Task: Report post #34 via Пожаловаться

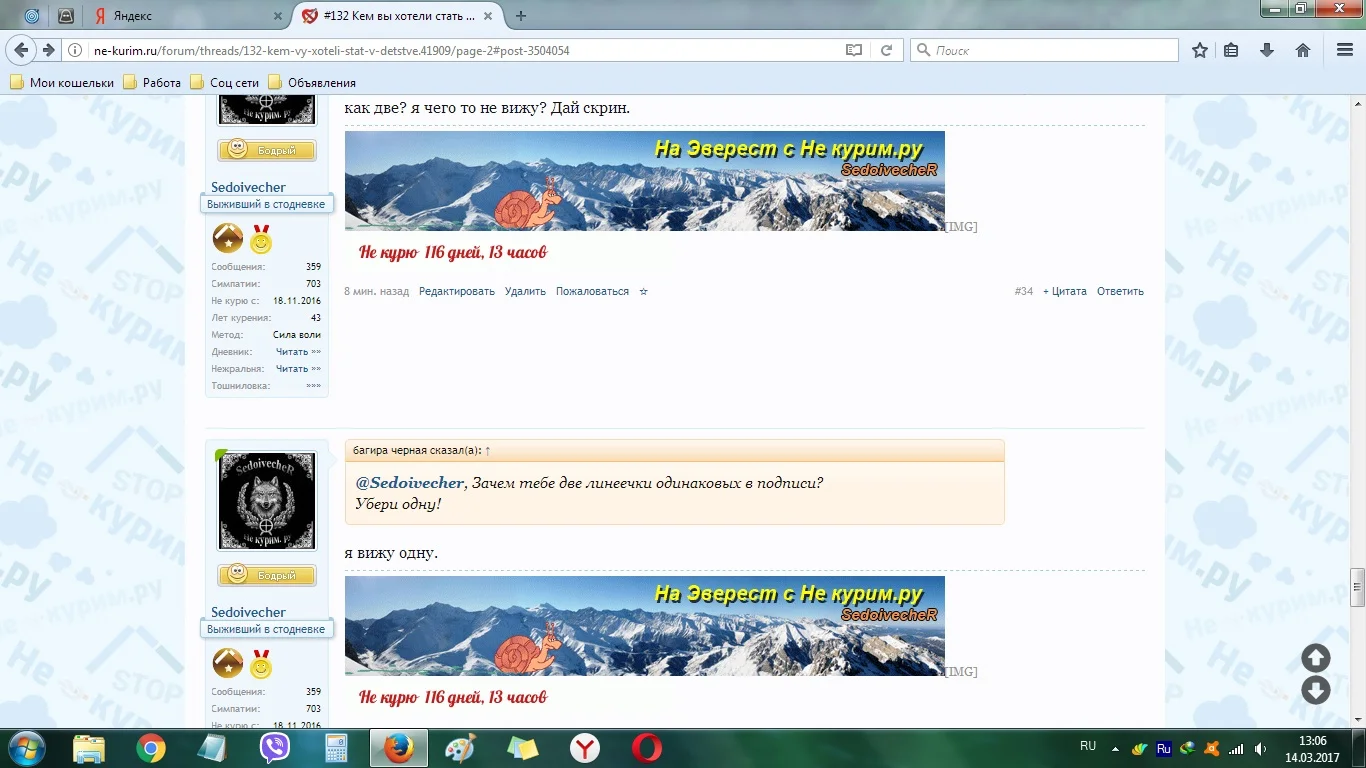Action: 592,292
